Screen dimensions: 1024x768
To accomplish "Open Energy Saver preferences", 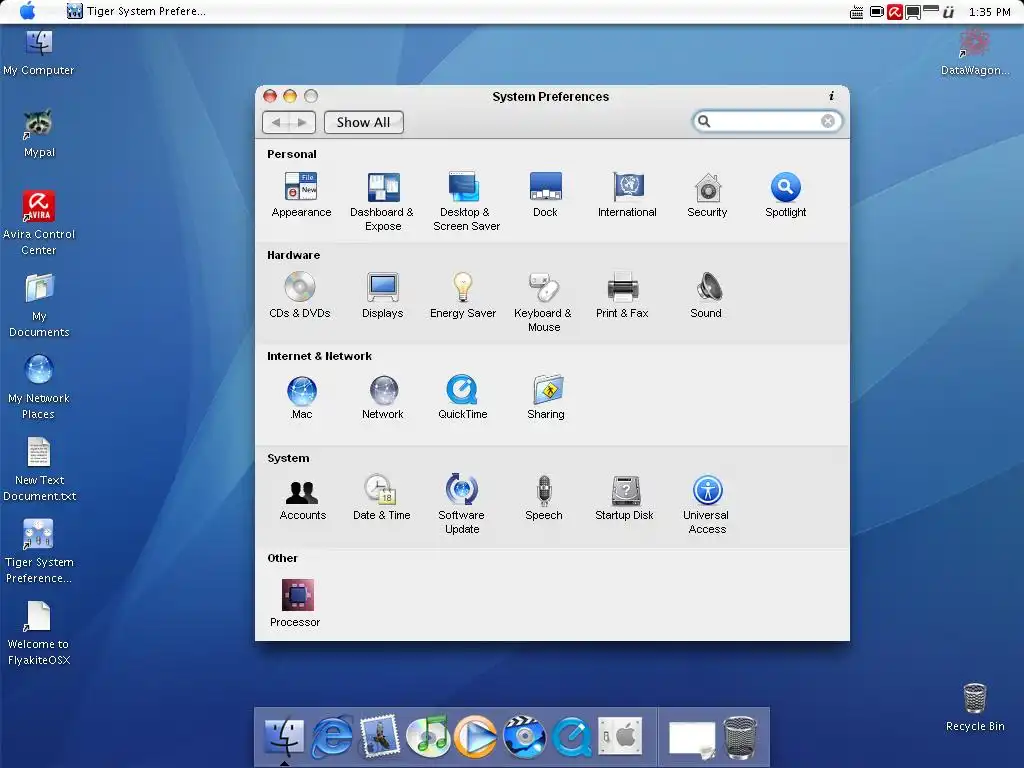I will click(x=462, y=296).
